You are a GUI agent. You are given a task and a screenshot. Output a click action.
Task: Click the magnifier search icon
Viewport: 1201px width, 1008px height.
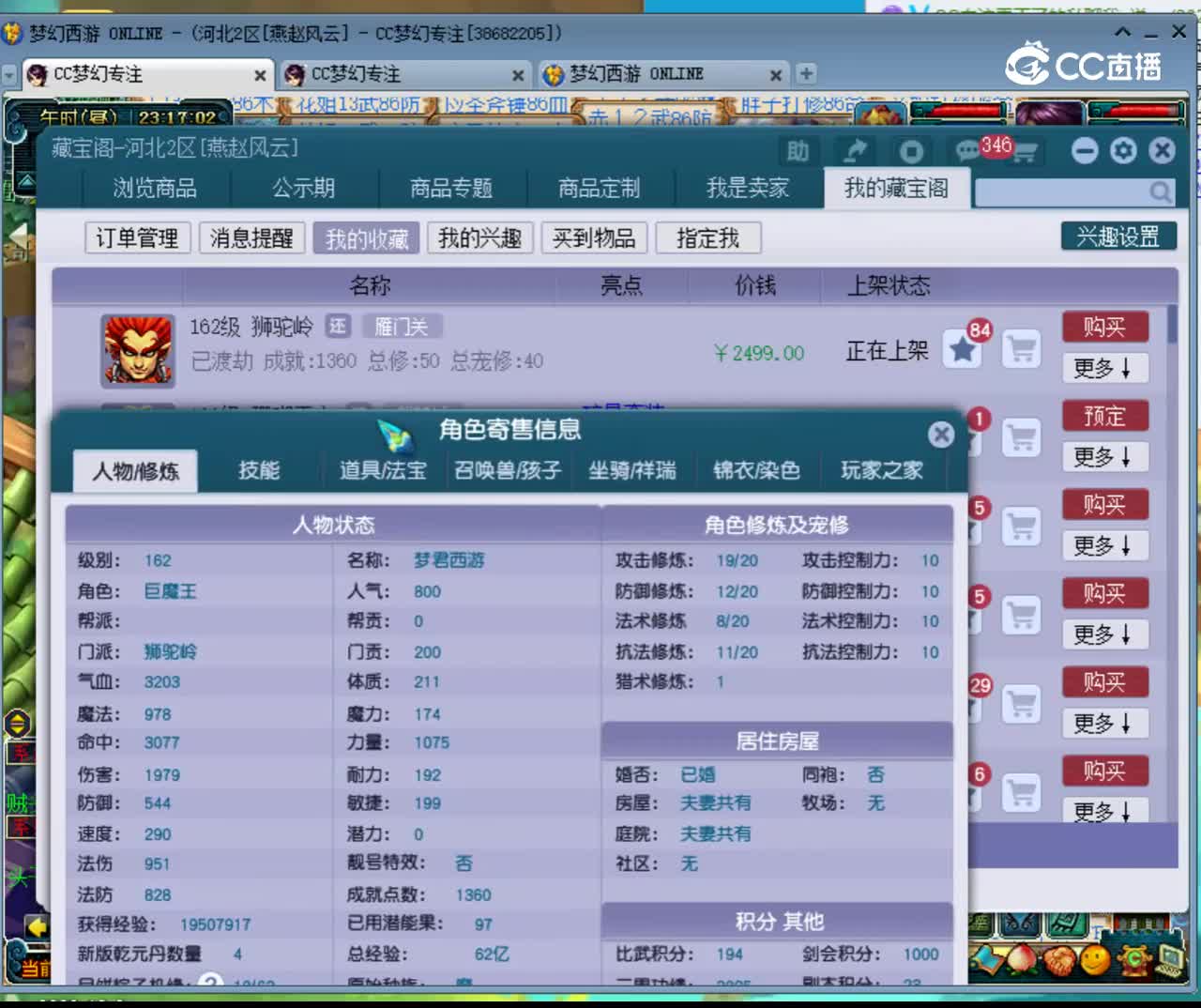[1161, 192]
